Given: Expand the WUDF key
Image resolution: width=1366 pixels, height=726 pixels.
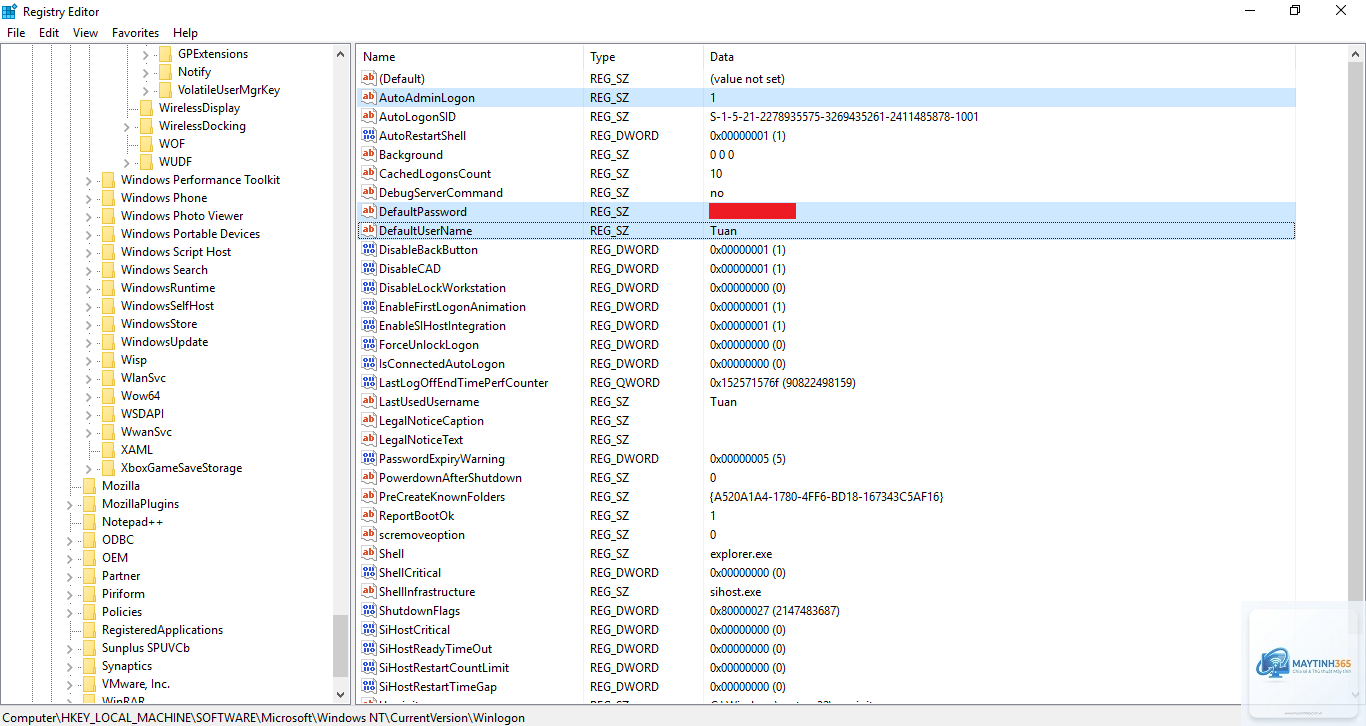Looking at the screenshot, I should [126, 162].
